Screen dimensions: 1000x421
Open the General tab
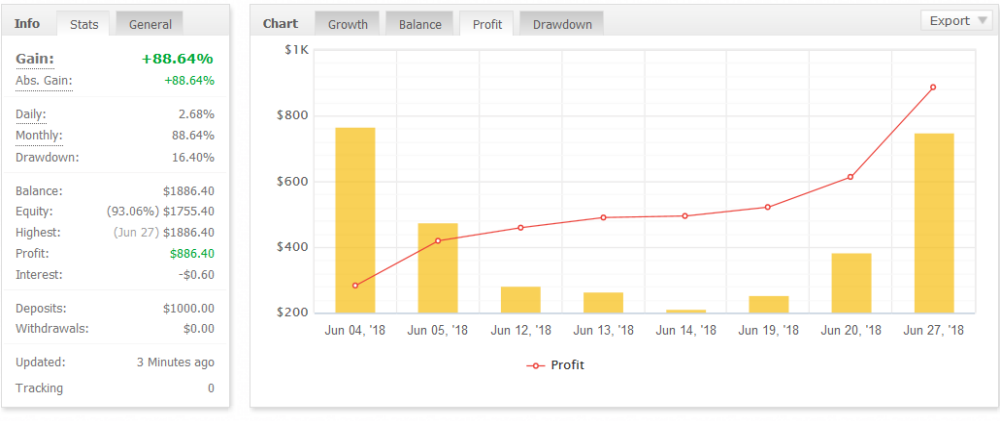pyautogui.click(x=150, y=24)
